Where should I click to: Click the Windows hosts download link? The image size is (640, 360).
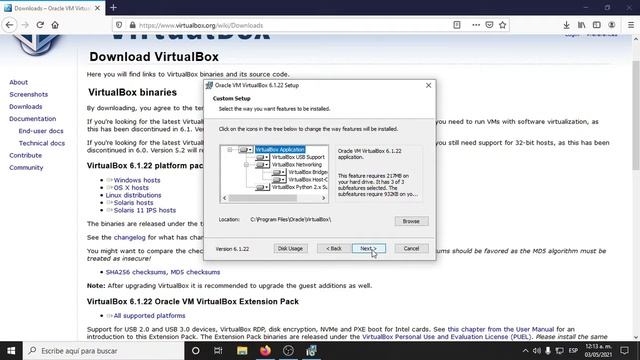pyautogui.click(x=137, y=180)
